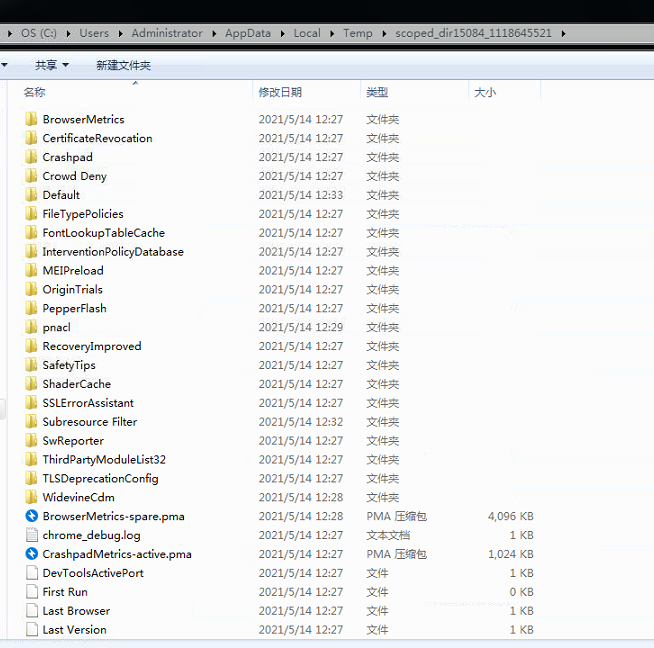Click the "4,096 KB" size value
654x648 pixels.
pos(511,516)
